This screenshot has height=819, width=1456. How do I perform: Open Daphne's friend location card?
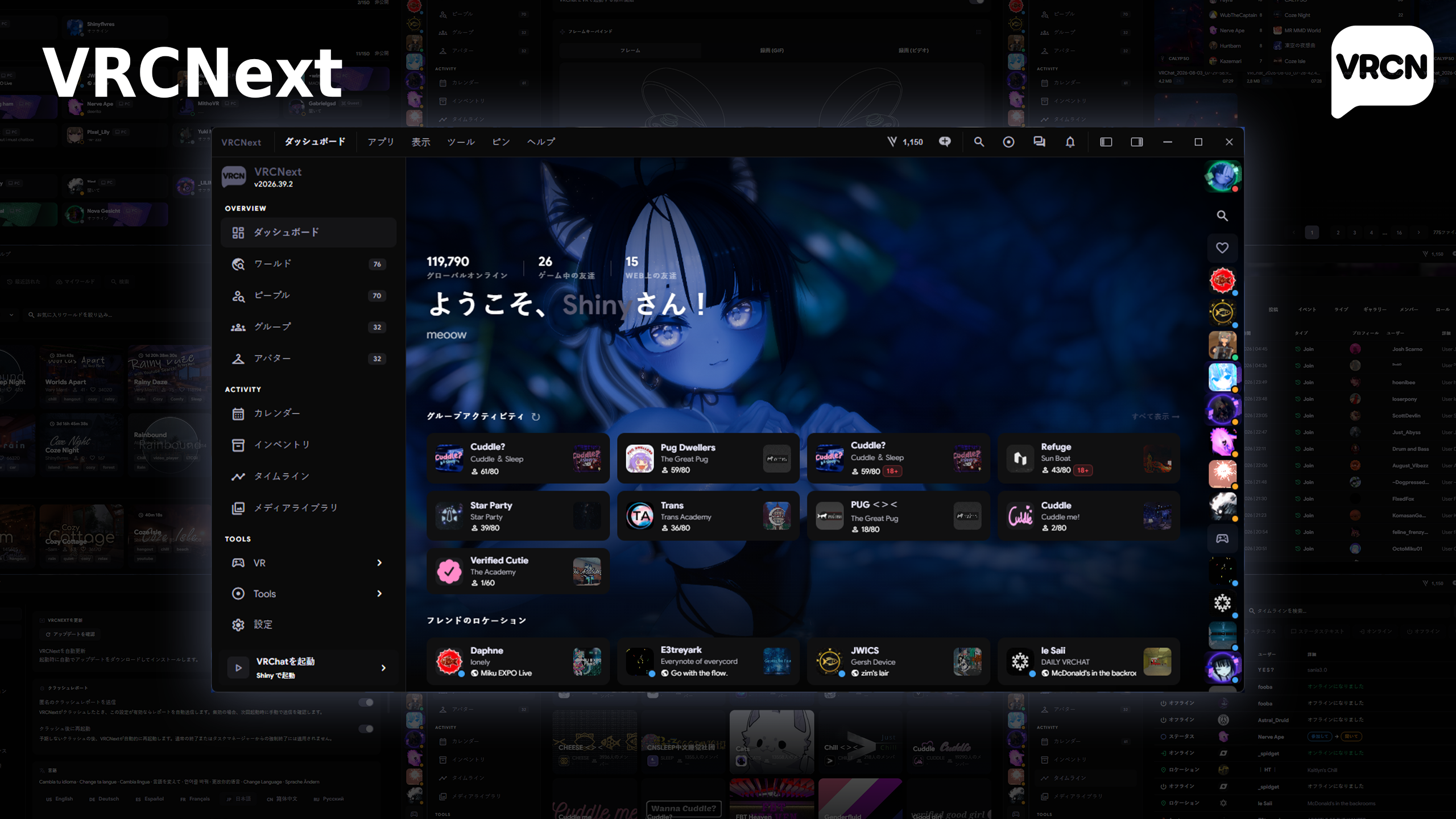(x=518, y=661)
